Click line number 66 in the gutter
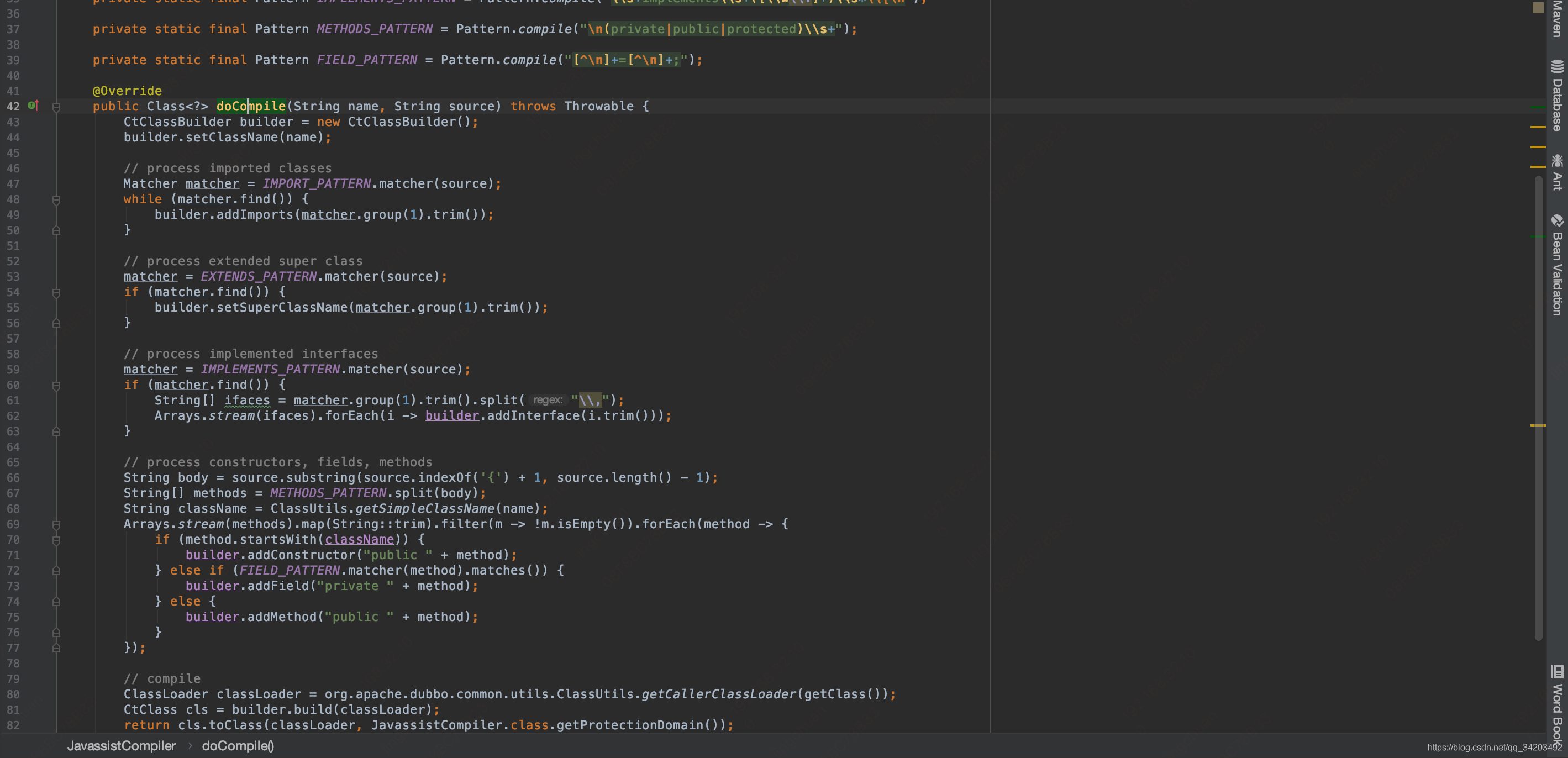This screenshot has height=758, width=1568. 13,478
